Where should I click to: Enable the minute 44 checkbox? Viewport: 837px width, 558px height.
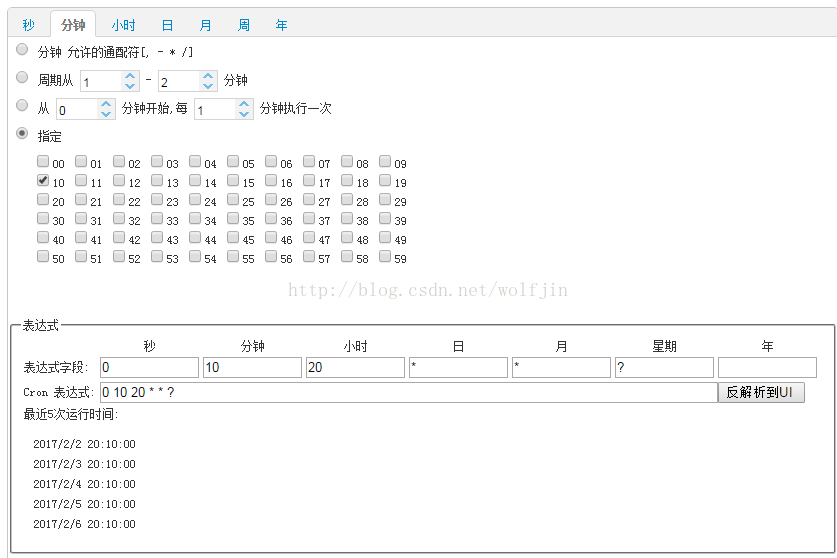(x=195, y=237)
